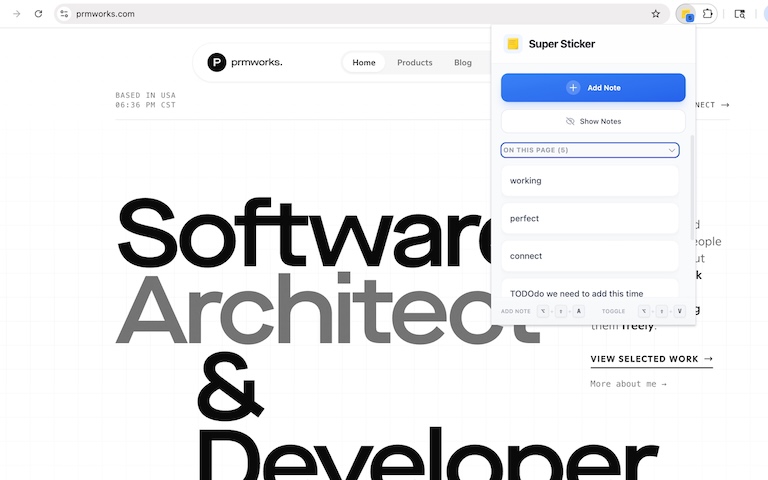This screenshot has width=768, height=480.
Task: Open the TODO note about adding time
Action: pos(590,289)
